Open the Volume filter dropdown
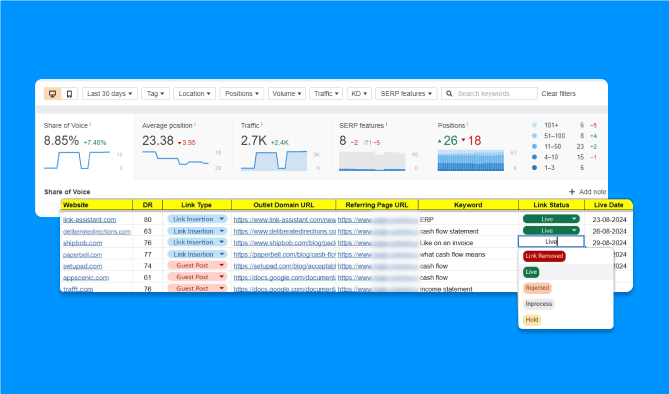Viewport: 669px width, 394px height. (x=287, y=93)
